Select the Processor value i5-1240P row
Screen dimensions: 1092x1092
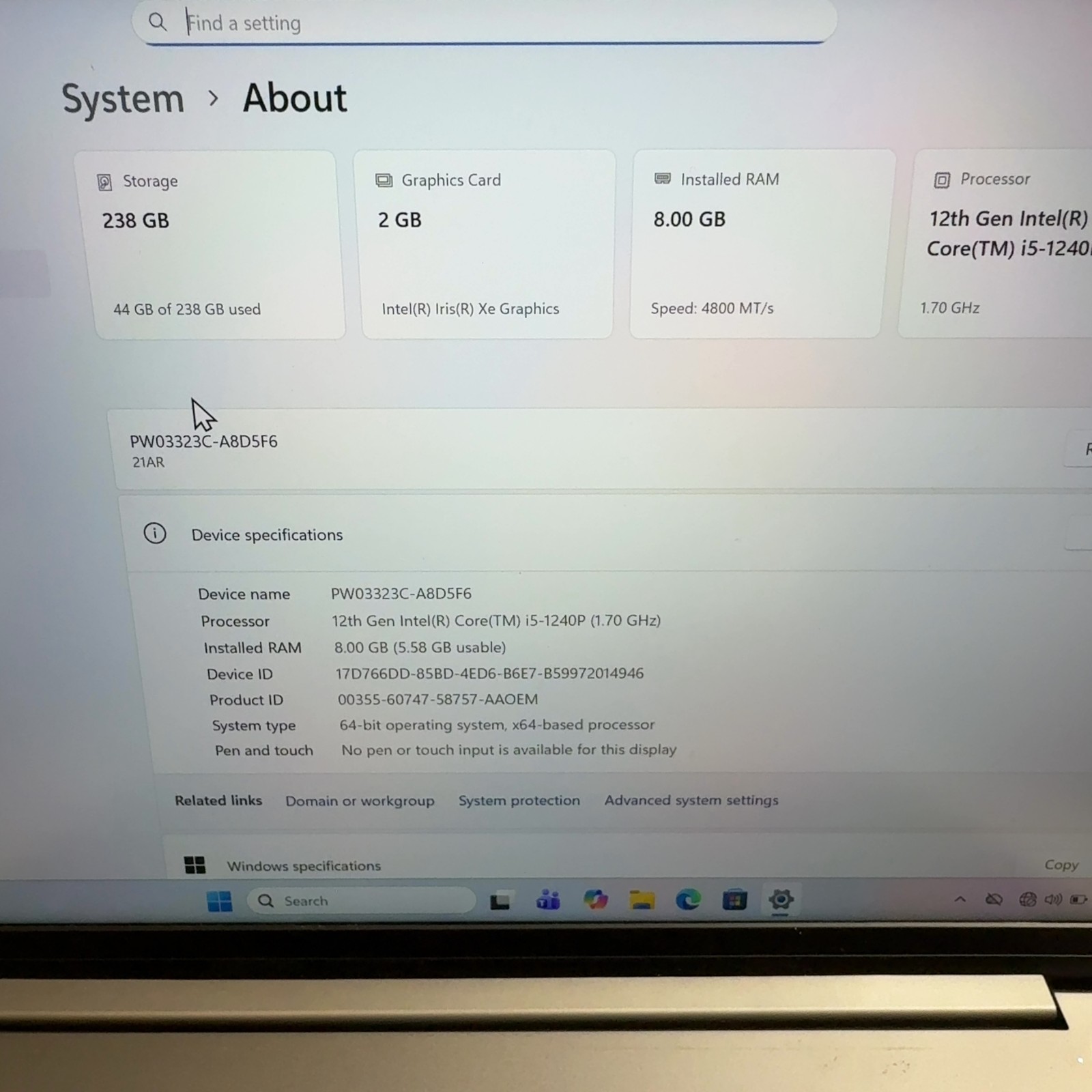(496, 620)
